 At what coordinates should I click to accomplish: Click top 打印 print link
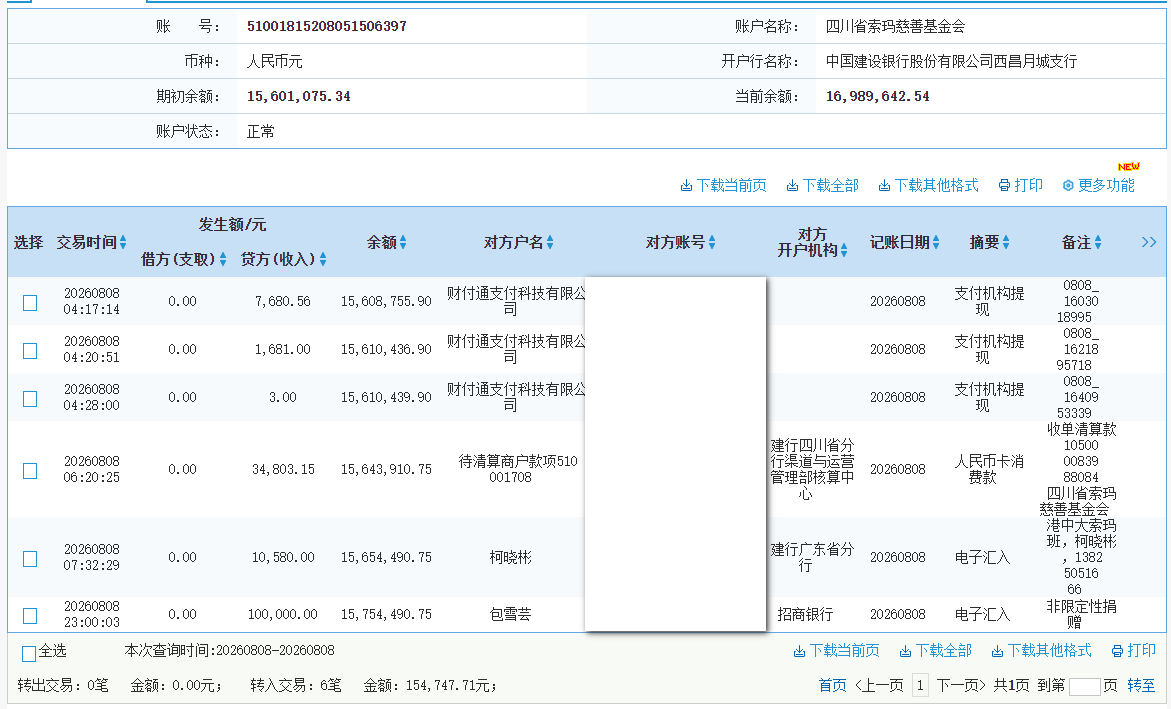coord(1021,185)
